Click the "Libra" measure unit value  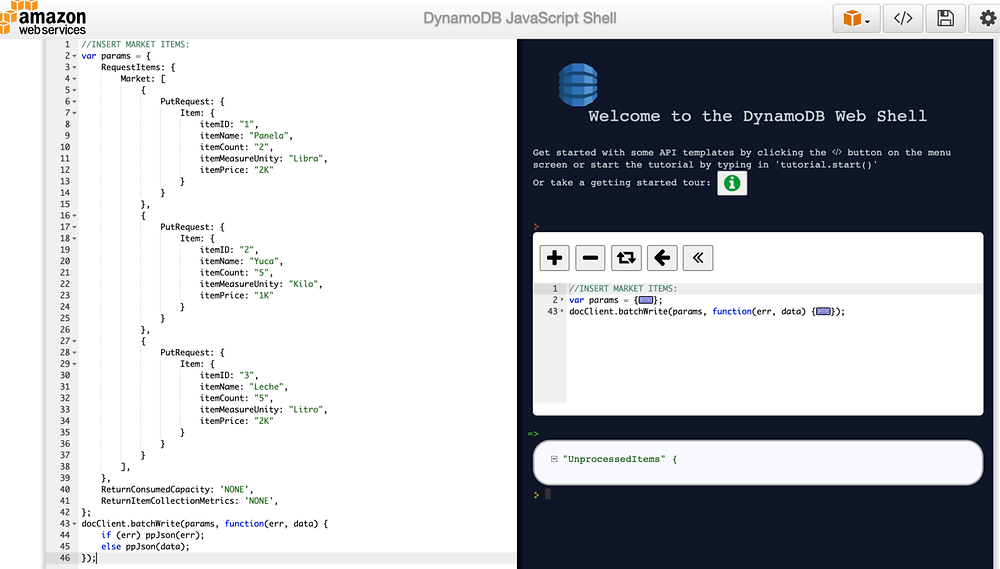307,158
